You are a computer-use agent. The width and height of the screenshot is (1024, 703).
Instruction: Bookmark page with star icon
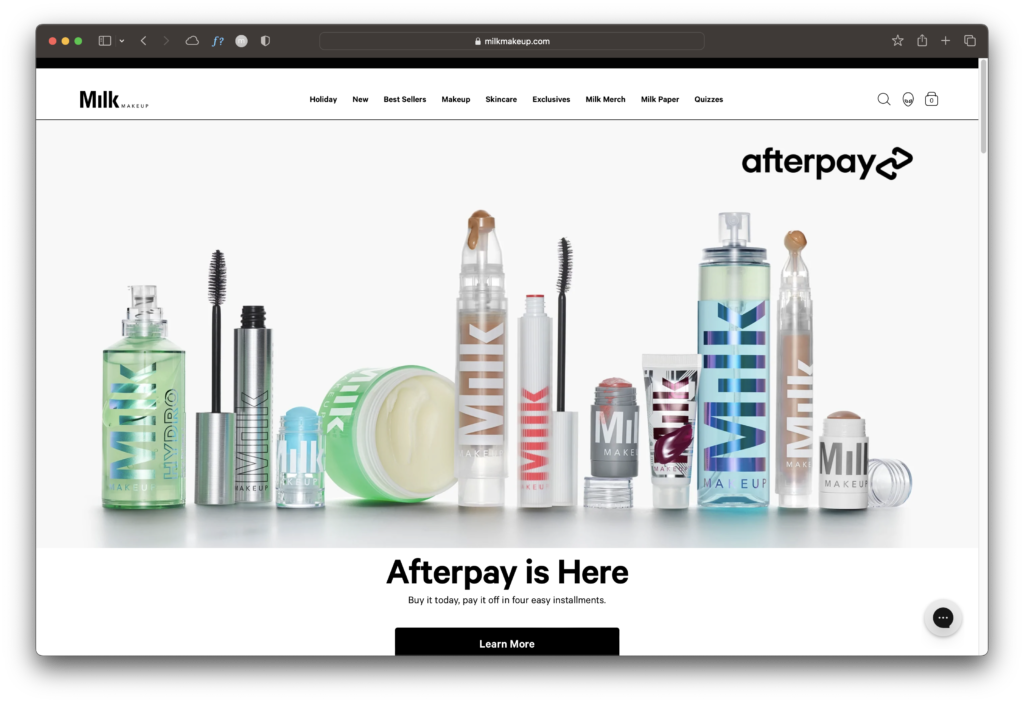[x=897, y=41]
